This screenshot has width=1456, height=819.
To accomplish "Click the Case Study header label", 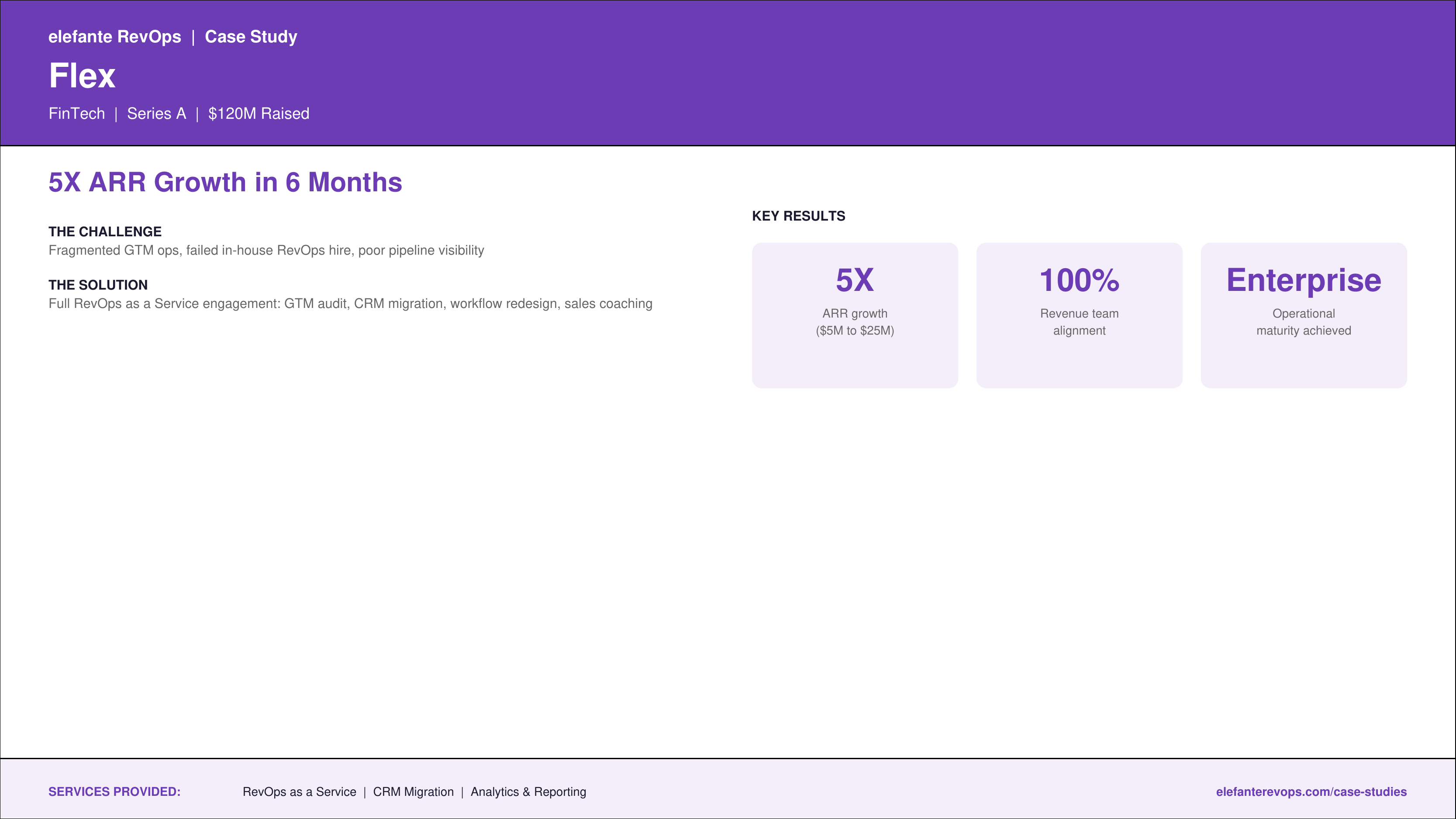I will [x=251, y=37].
